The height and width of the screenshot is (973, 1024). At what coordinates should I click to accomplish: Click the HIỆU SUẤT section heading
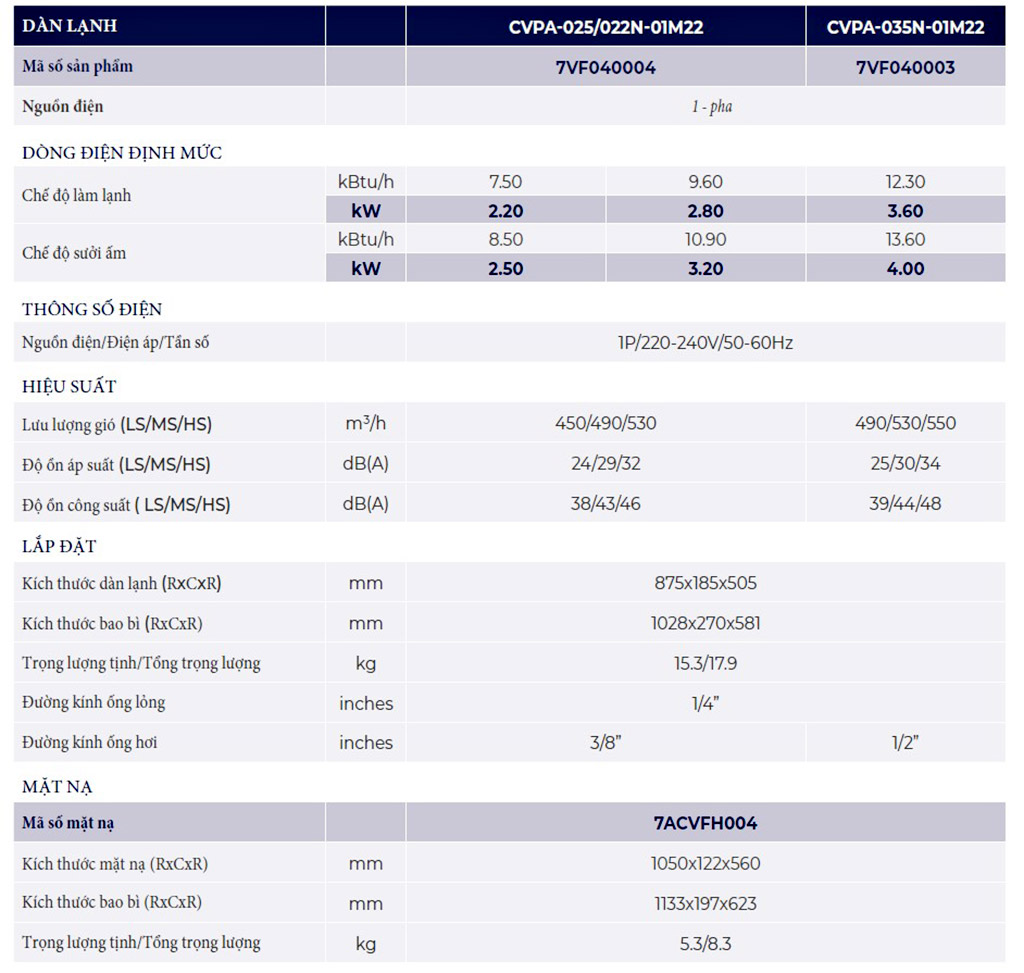tap(70, 387)
